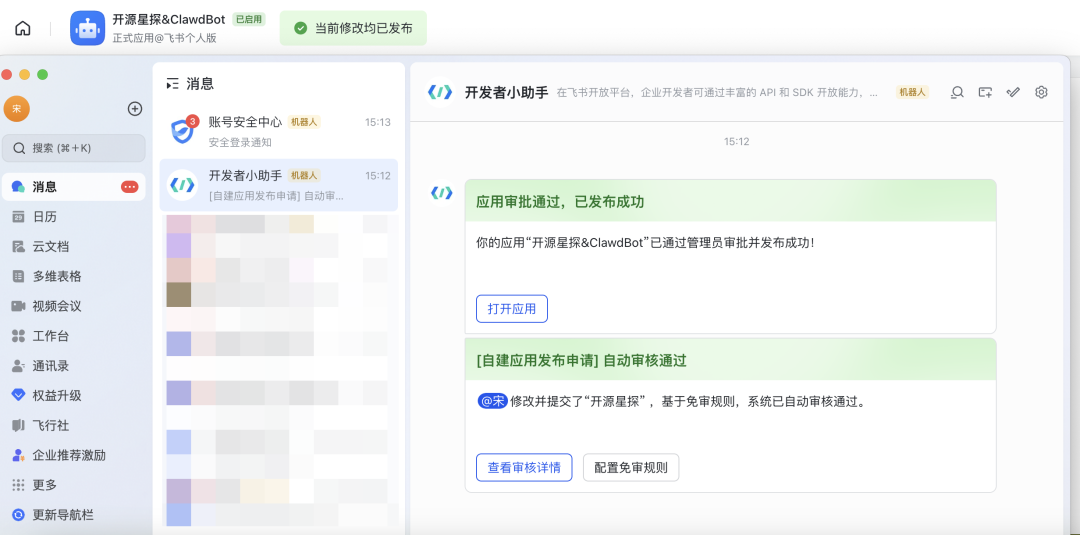Open the user avatar 宋
Screen dimensions: 1080x535
(x=17, y=108)
